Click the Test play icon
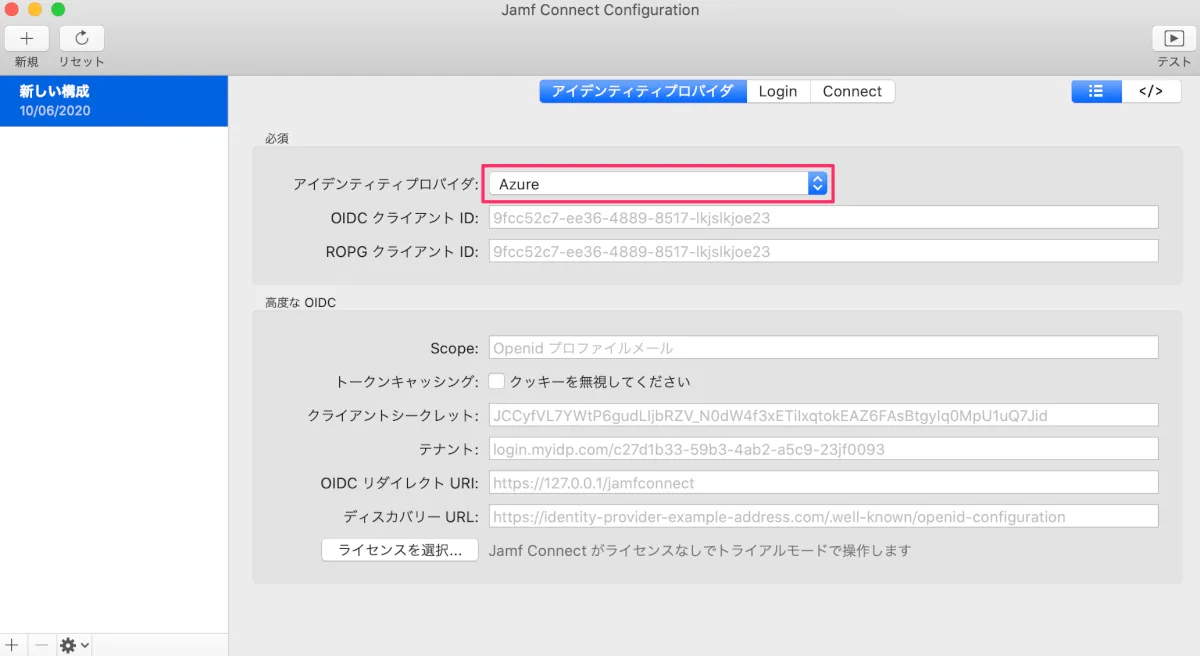Screen dimensions: 1200x656 click(1174, 39)
